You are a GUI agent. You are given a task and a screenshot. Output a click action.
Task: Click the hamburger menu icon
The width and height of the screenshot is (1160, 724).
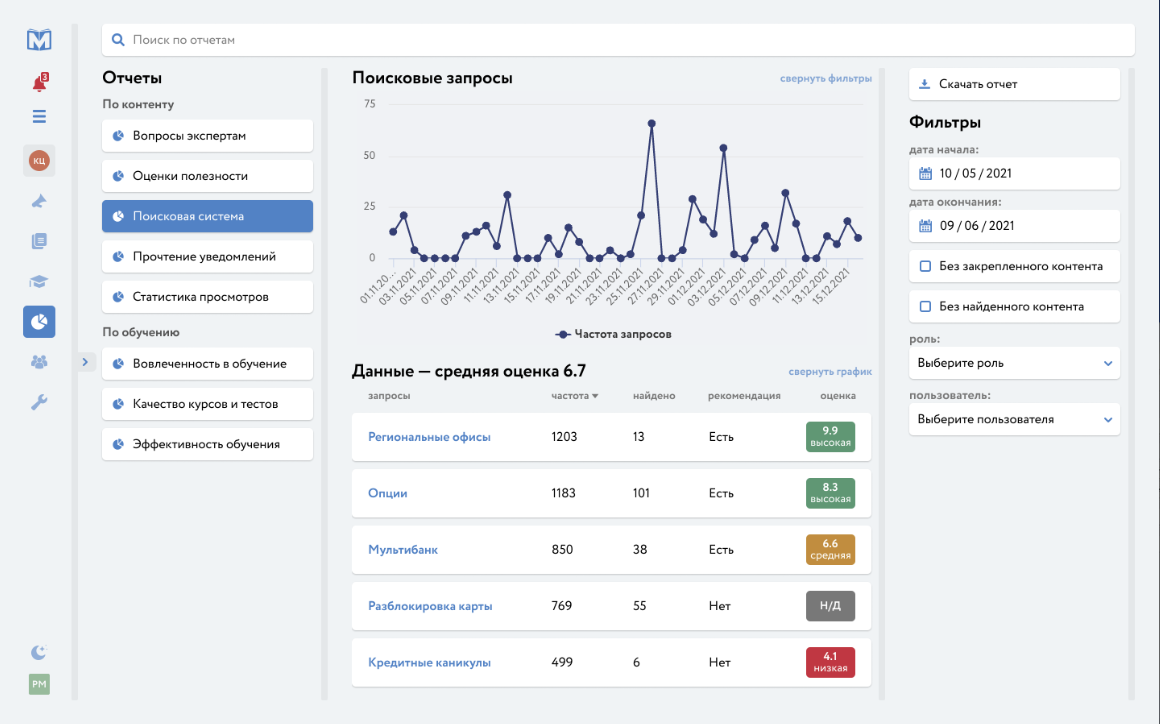point(39,116)
